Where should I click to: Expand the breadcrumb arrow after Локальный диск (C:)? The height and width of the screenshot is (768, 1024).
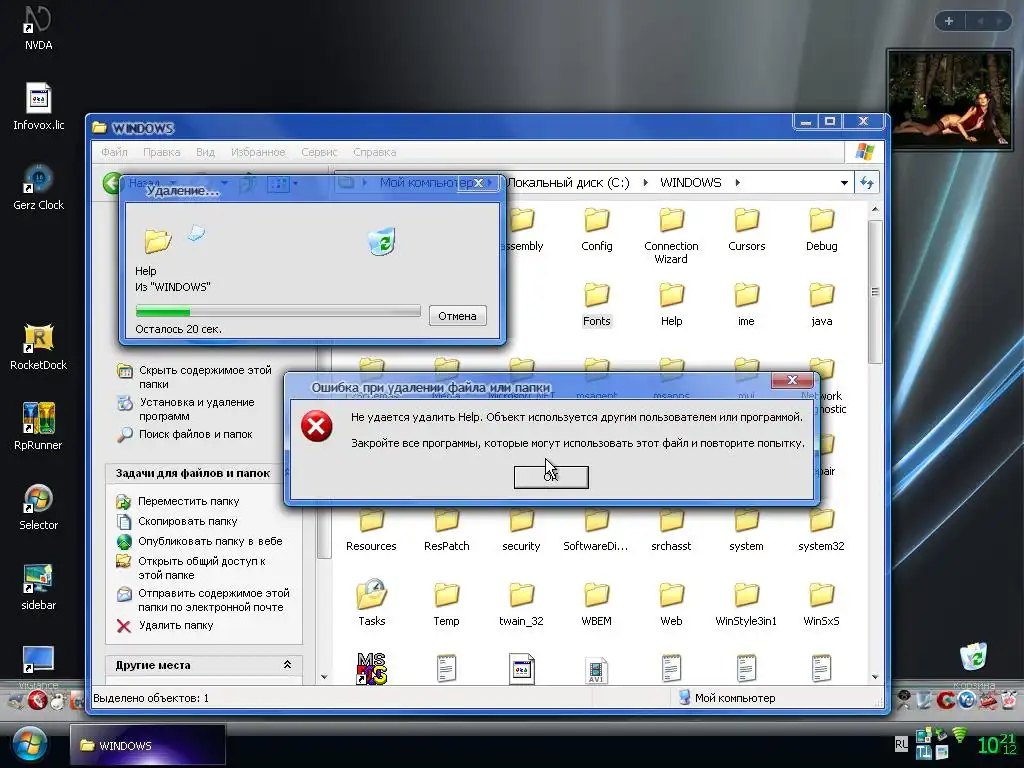coord(645,183)
